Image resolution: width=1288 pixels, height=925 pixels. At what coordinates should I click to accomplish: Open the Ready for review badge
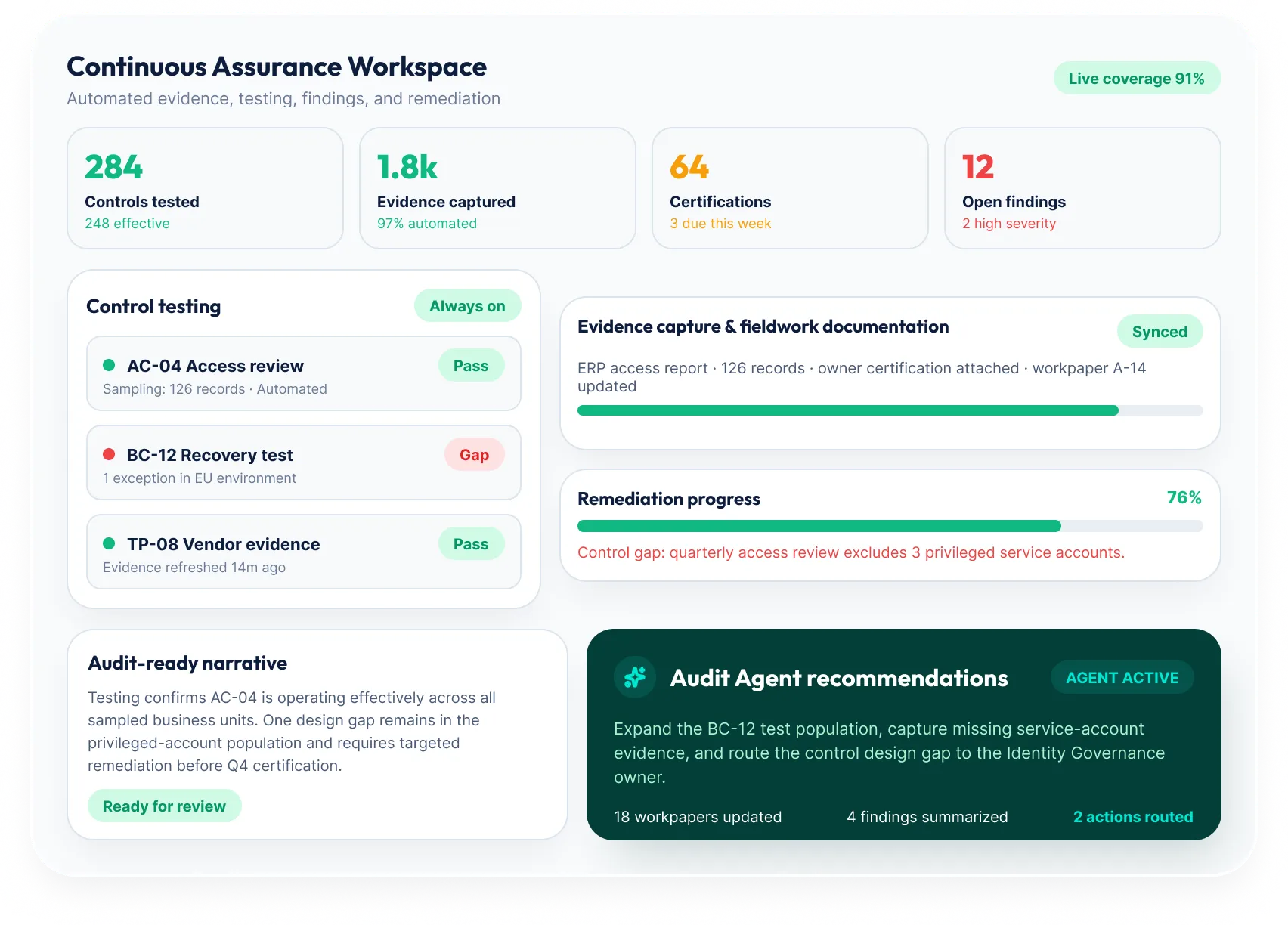point(164,806)
